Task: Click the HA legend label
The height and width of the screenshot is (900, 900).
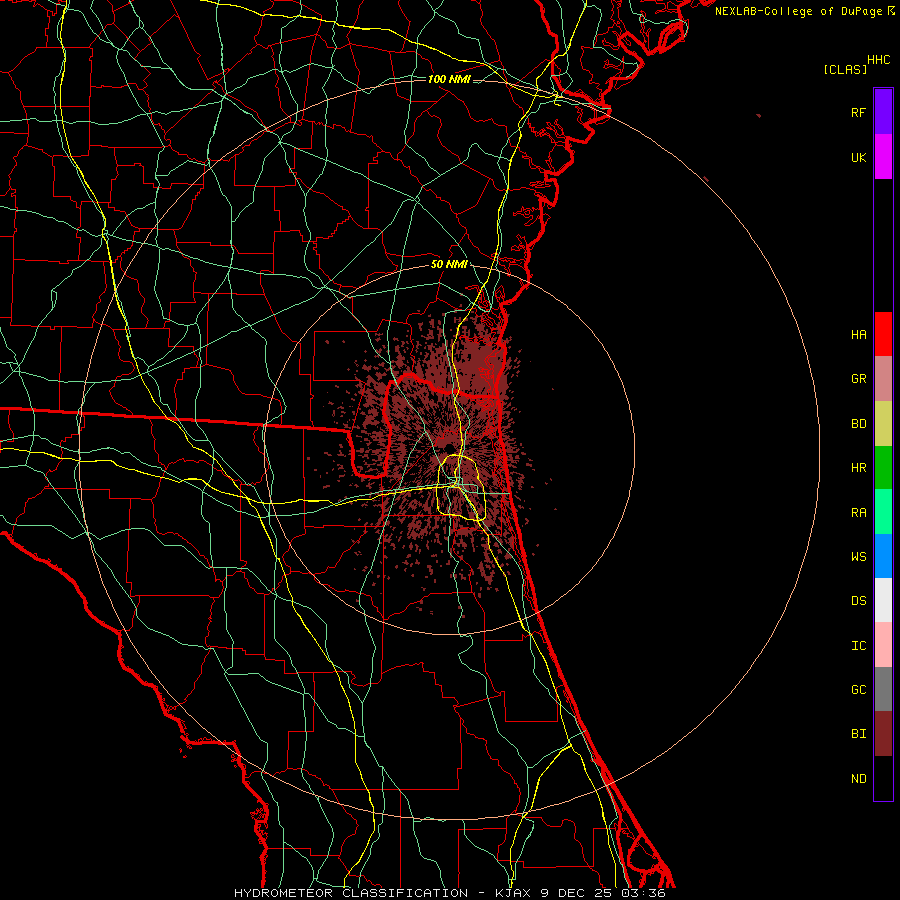Action: click(858, 335)
